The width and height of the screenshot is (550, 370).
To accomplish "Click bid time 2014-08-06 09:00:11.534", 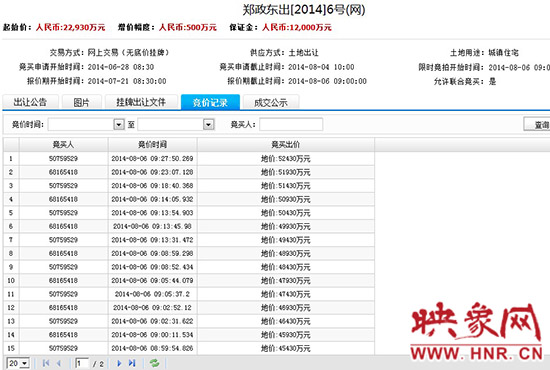I will [x=152, y=335].
